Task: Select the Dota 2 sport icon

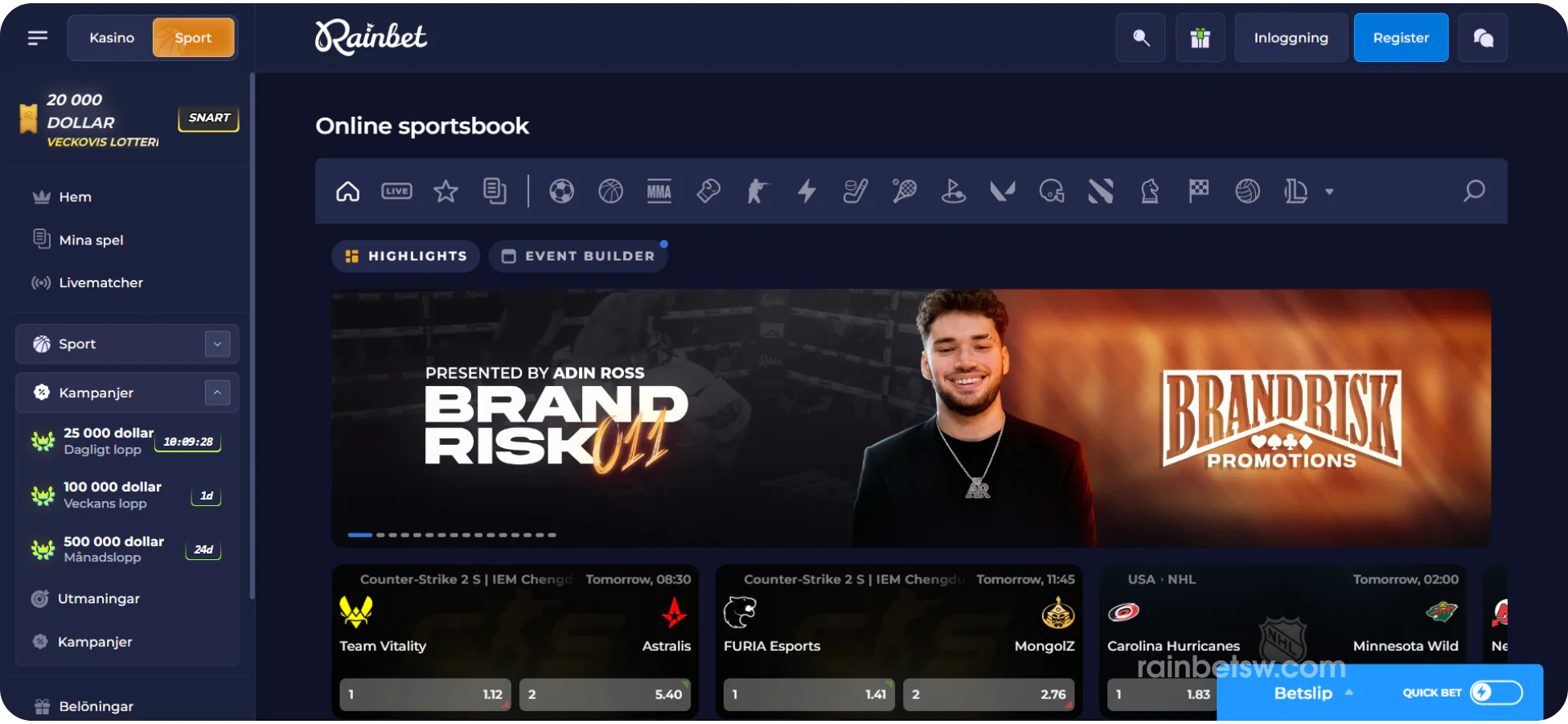Action: 1101,191
